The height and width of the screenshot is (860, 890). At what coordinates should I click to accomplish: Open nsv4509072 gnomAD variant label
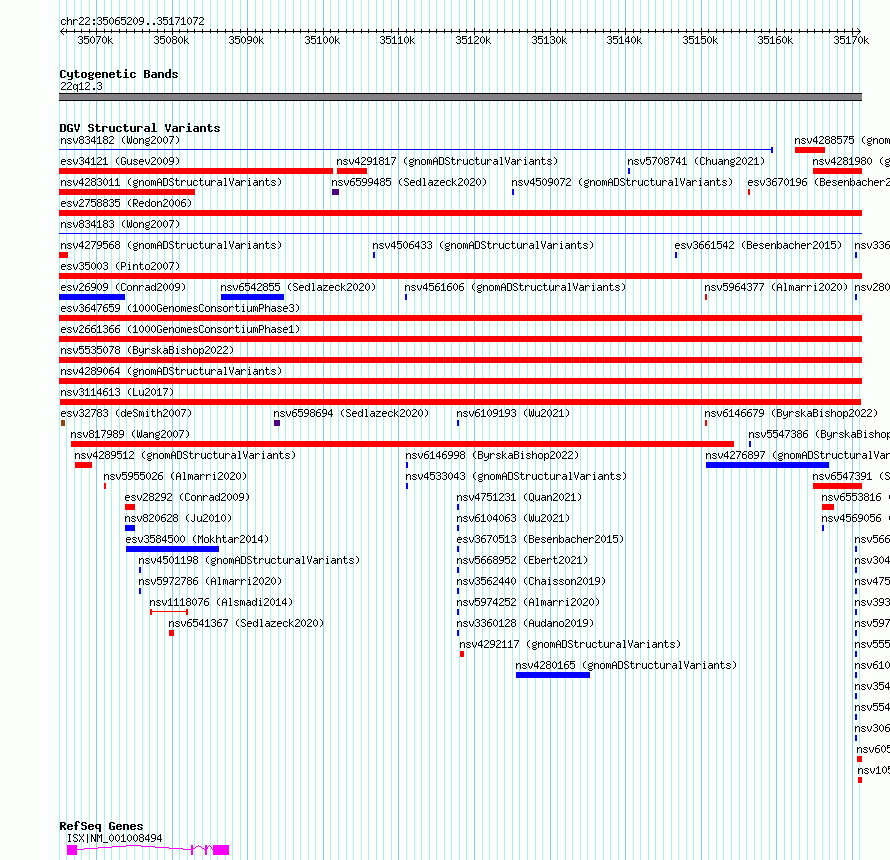[622, 182]
